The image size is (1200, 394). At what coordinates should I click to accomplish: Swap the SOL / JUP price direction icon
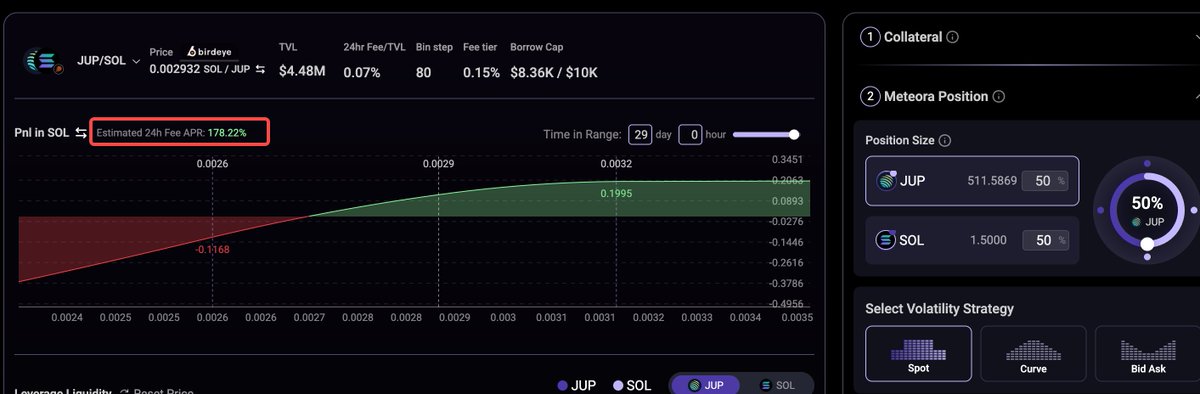(x=260, y=69)
